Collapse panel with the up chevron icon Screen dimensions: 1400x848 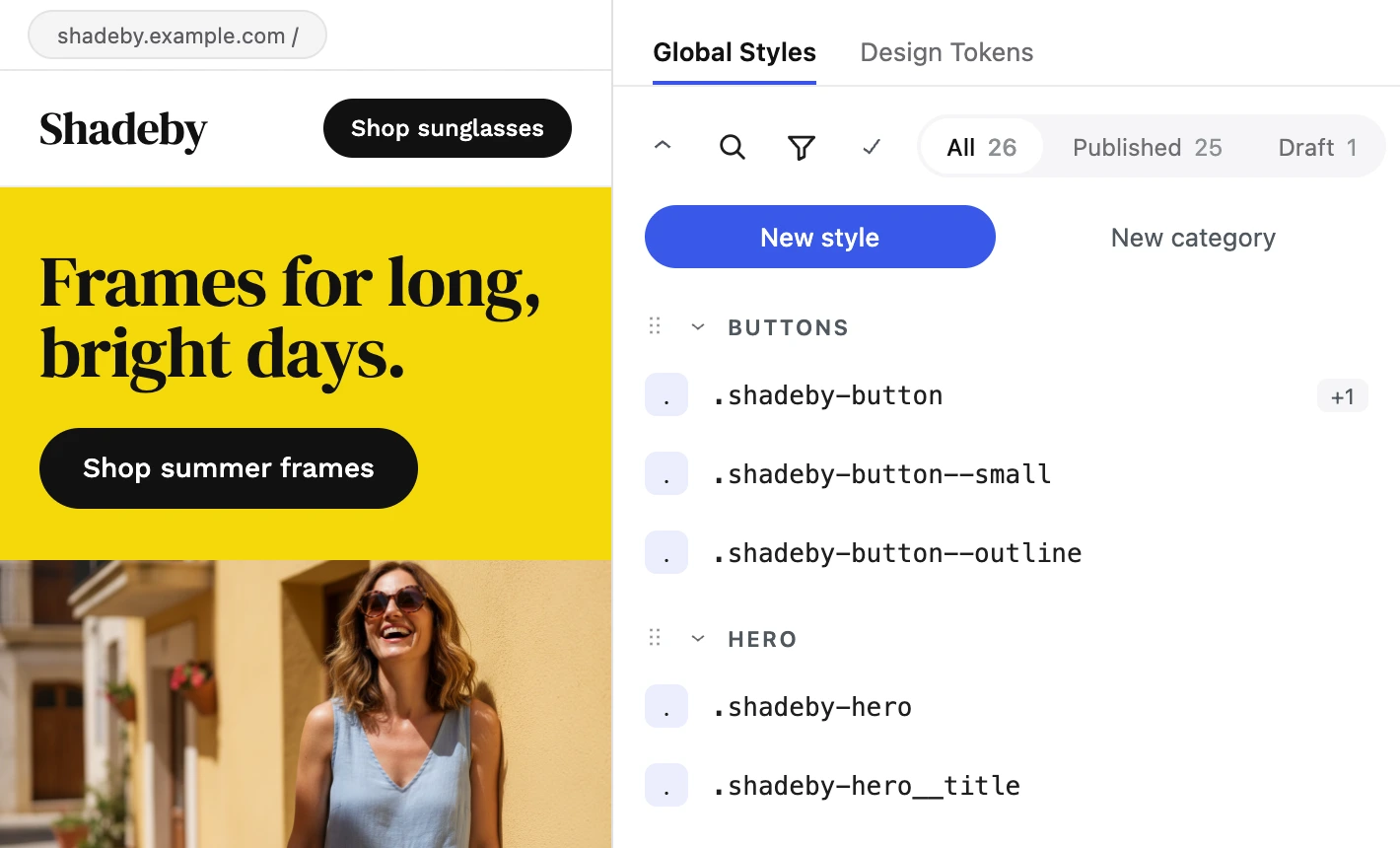tap(663, 146)
